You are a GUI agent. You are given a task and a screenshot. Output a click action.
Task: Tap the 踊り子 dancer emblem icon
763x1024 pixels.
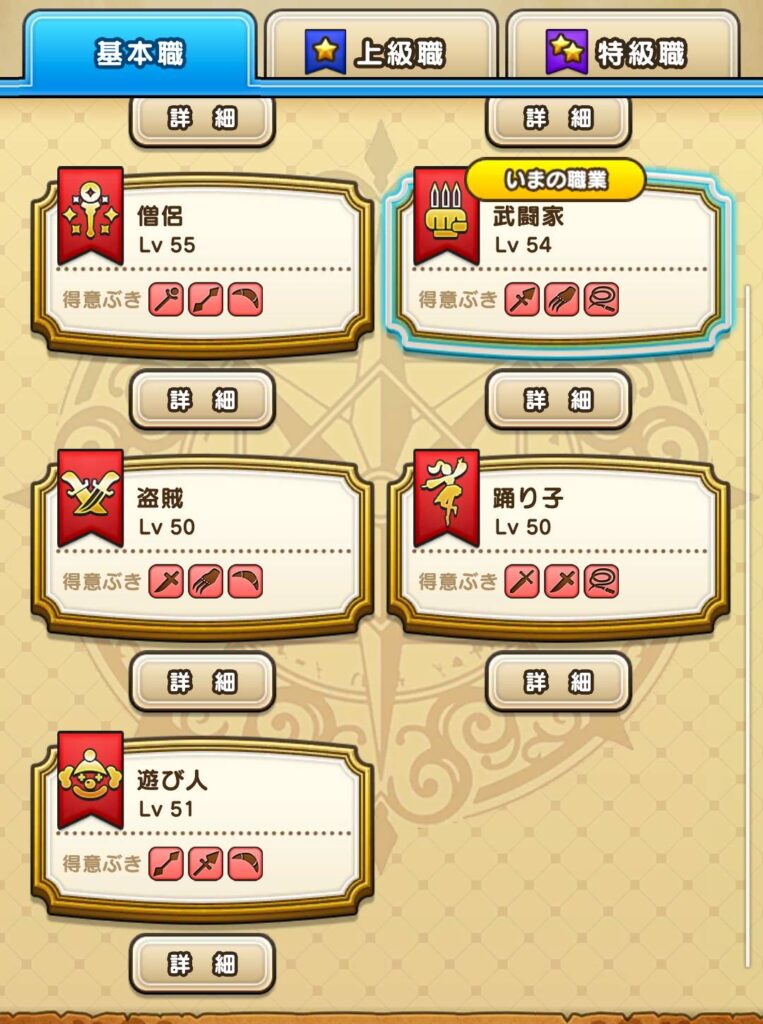pyautogui.click(x=446, y=498)
